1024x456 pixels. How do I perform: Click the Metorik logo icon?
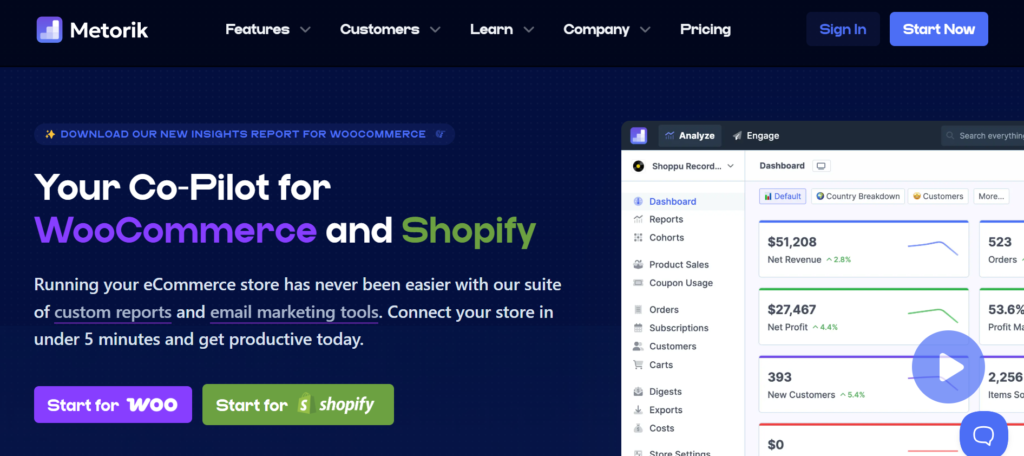(48, 29)
